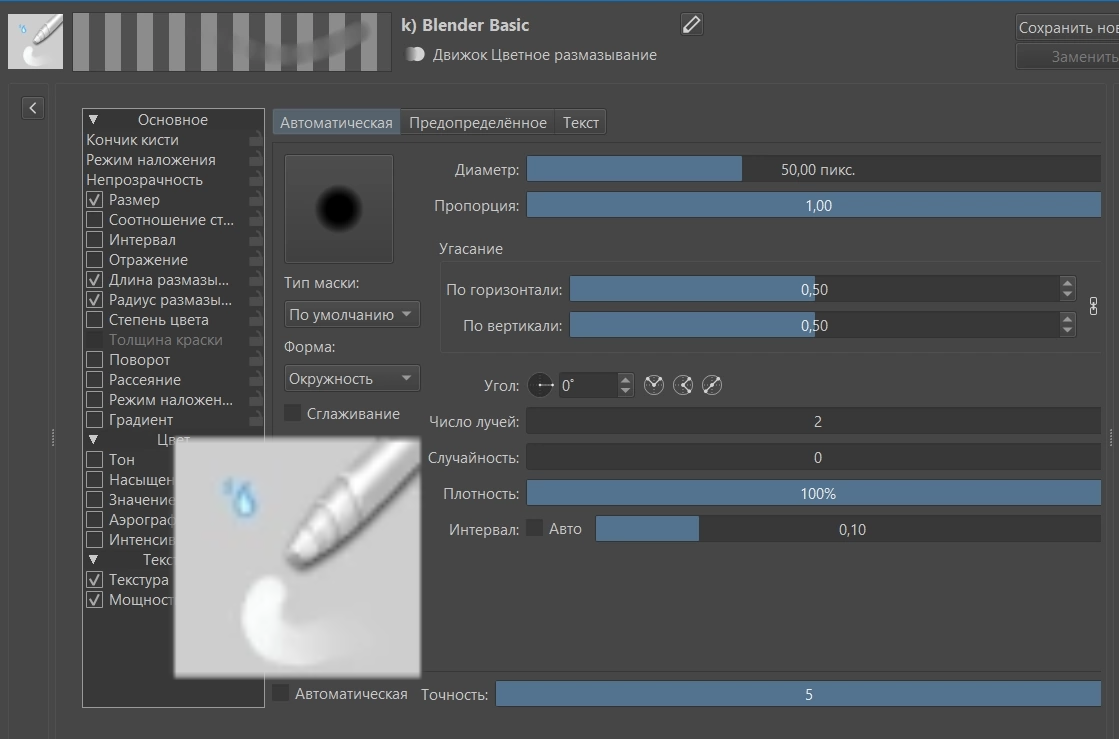Collapse the Основное section triangle
The image size is (1119, 739).
click(93, 120)
